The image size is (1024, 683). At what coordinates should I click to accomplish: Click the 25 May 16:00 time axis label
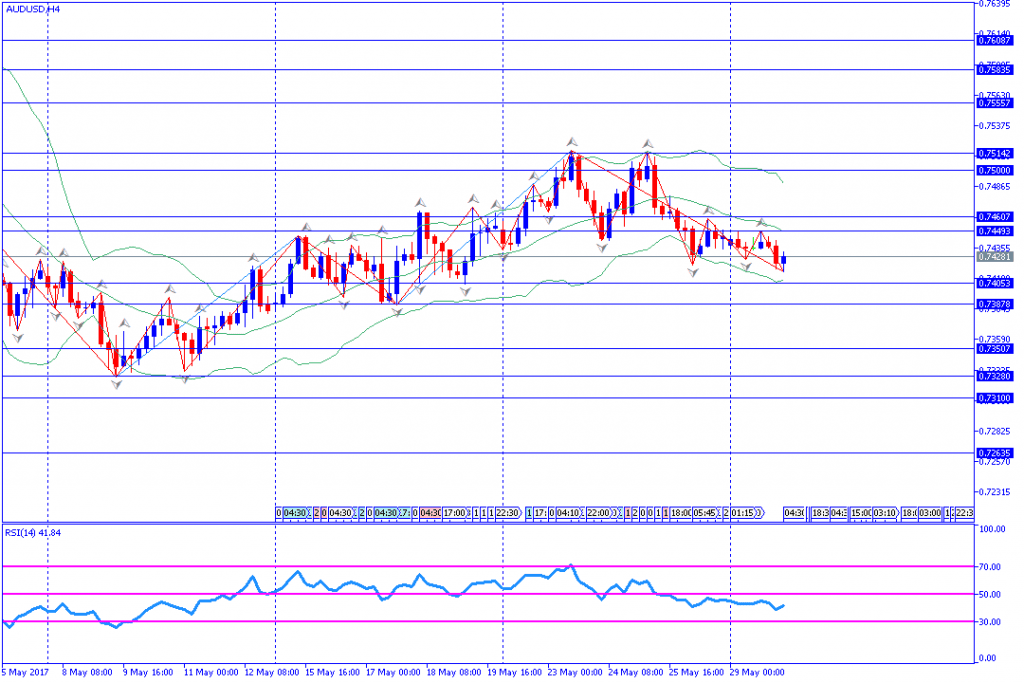click(x=697, y=673)
